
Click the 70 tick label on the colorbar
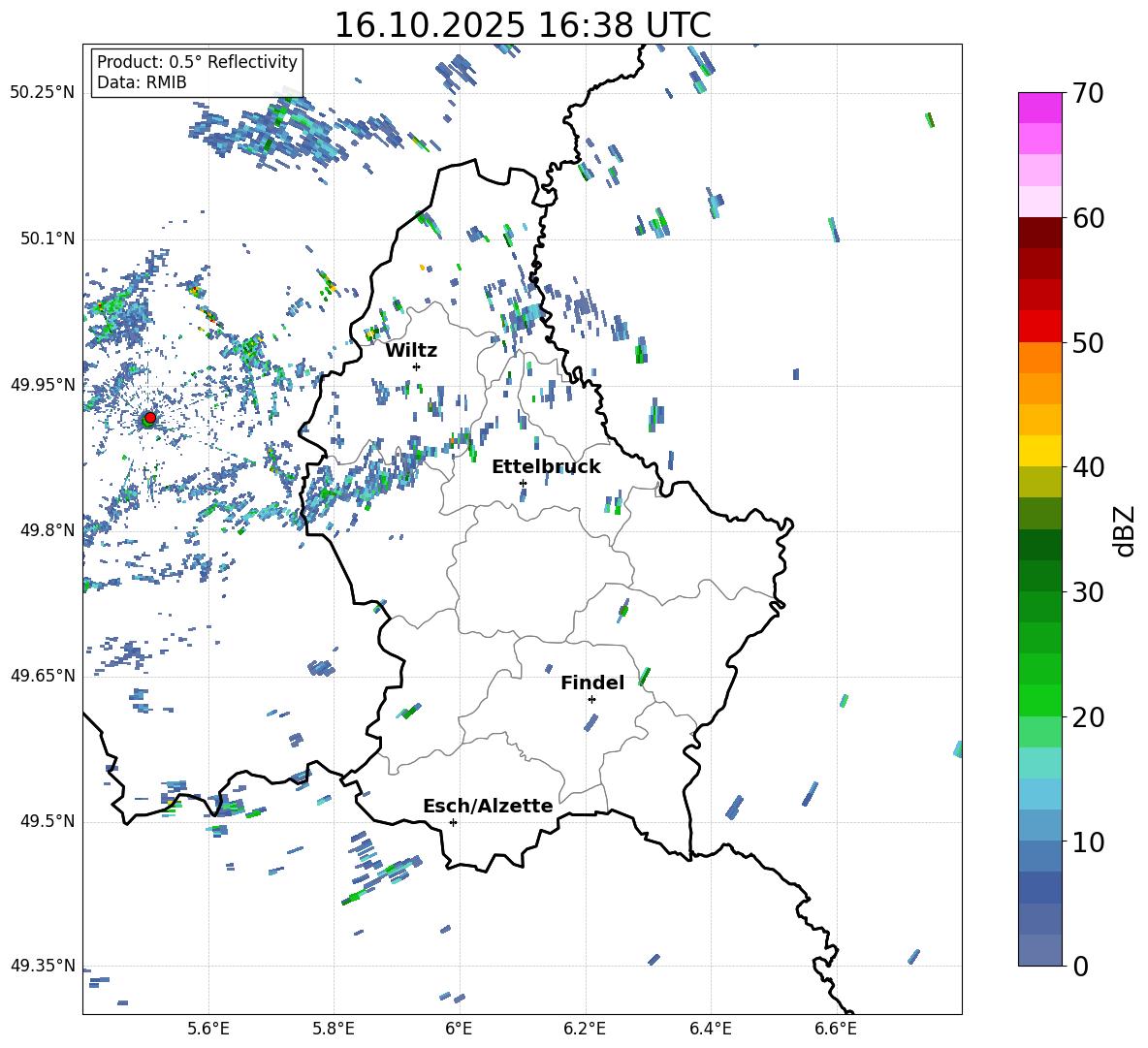click(1089, 94)
